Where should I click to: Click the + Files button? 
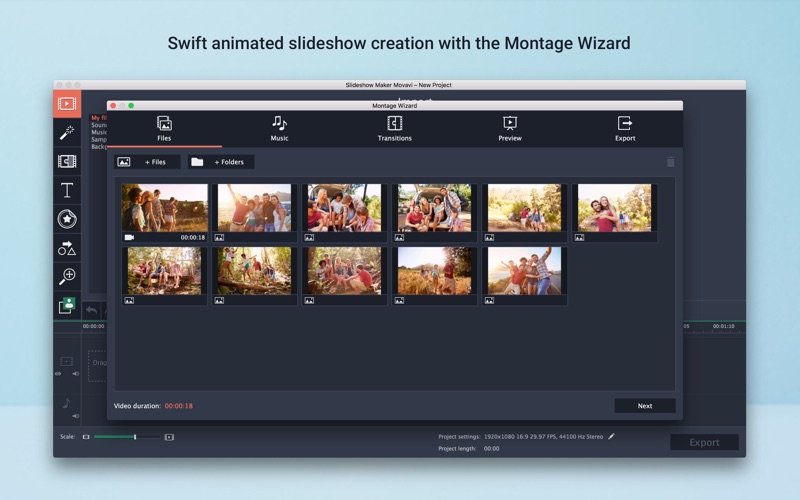(x=147, y=162)
